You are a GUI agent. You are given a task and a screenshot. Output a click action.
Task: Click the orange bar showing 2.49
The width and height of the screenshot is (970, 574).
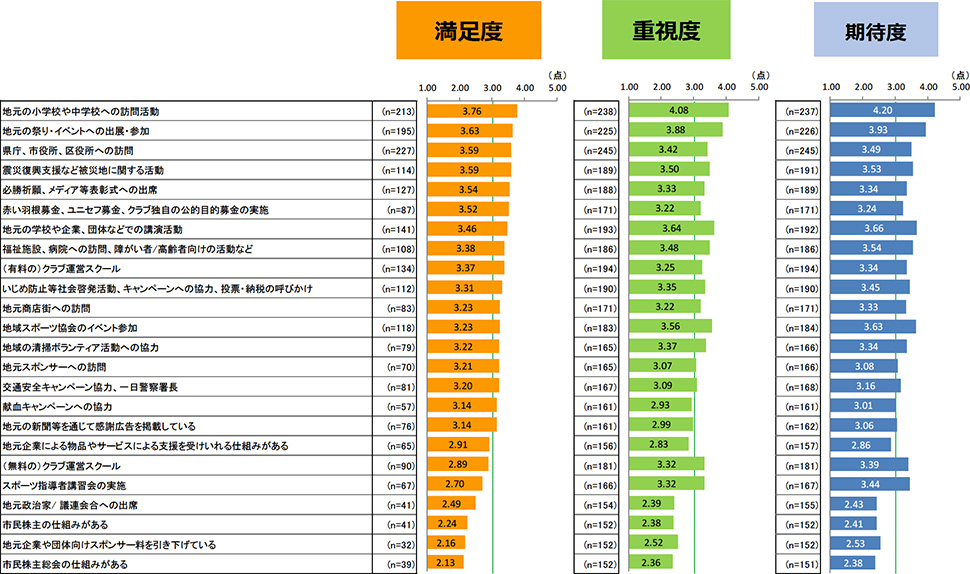[x=452, y=504]
